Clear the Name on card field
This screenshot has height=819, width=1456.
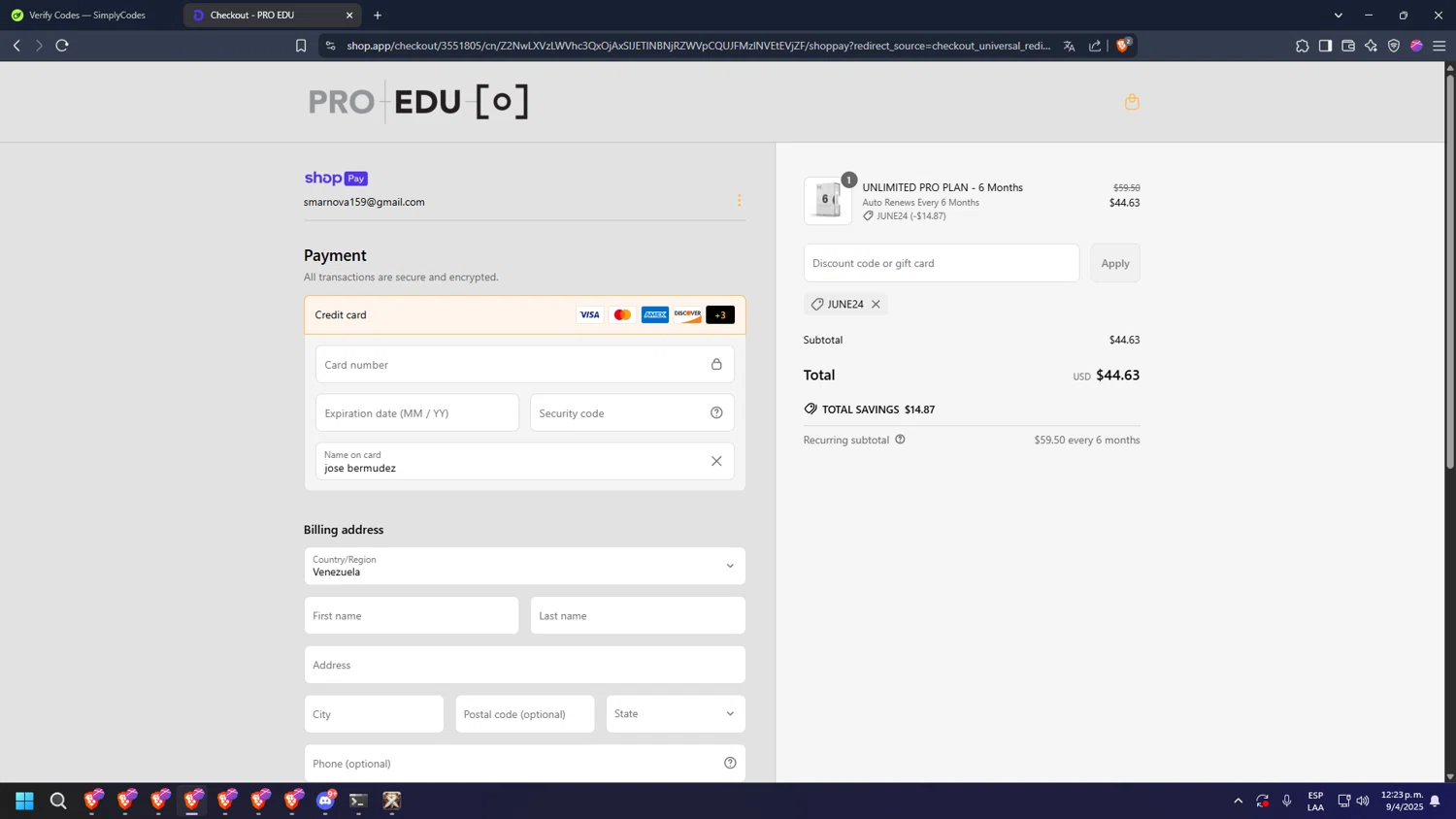tap(716, 462)
